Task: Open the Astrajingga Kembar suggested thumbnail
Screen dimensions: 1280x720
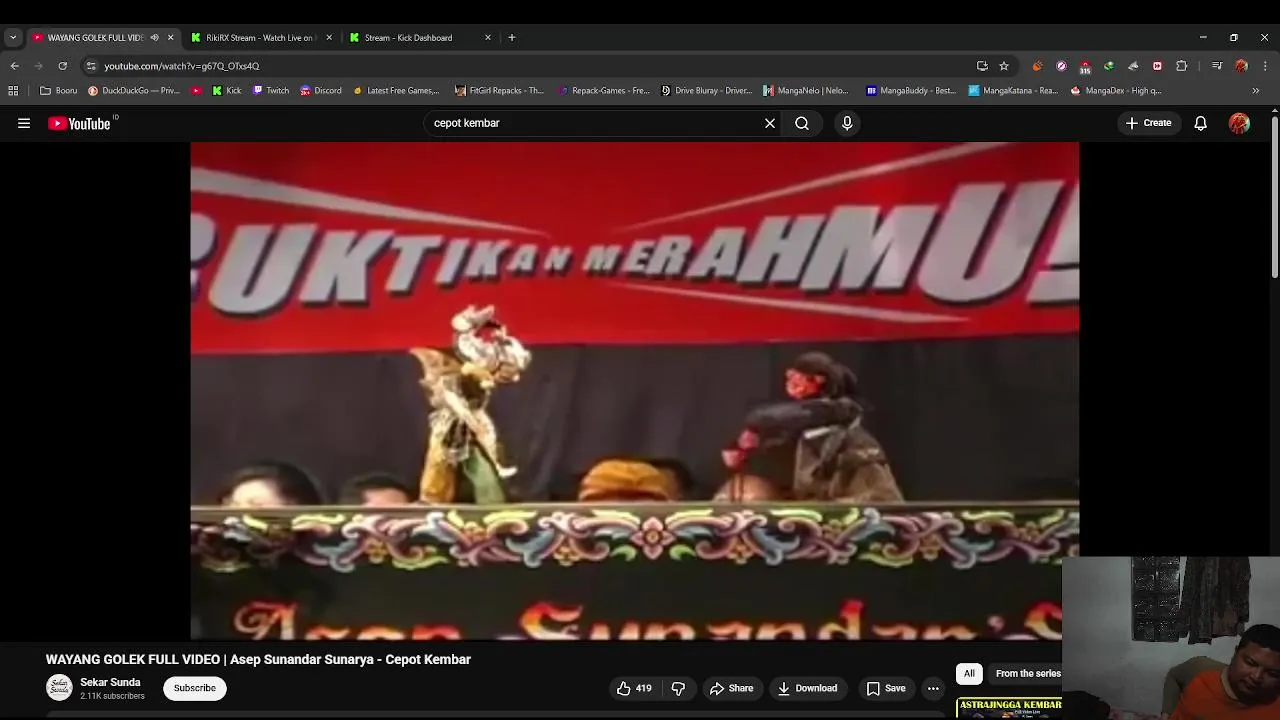Action: [1009, 708]
